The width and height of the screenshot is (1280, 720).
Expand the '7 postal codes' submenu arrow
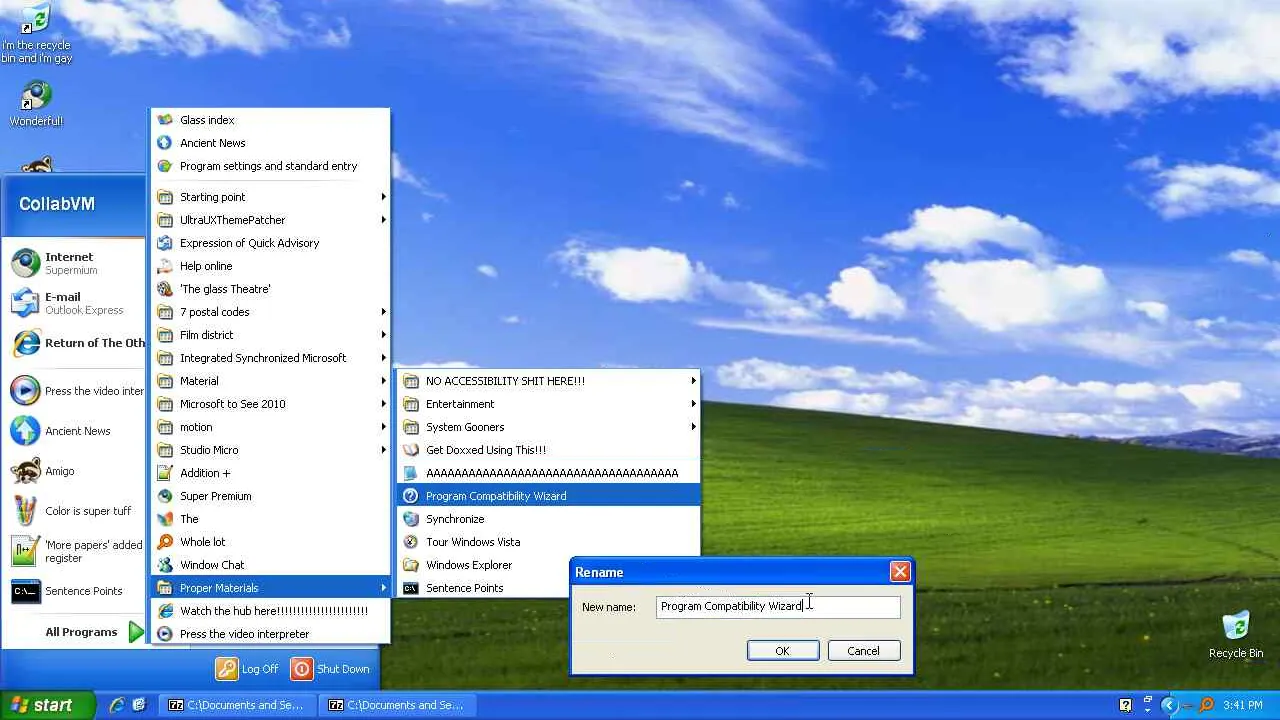383,312
